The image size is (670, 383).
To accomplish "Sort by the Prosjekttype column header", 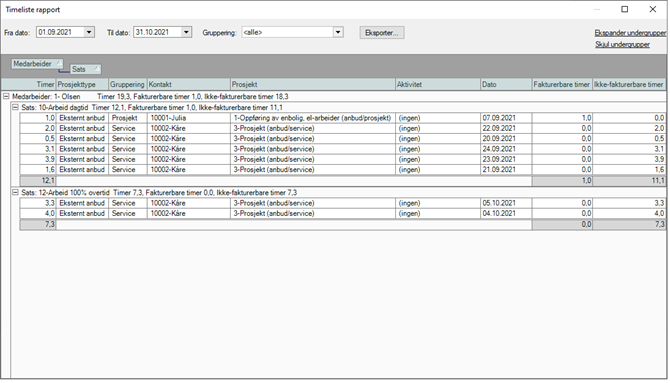I will point(82,85).
